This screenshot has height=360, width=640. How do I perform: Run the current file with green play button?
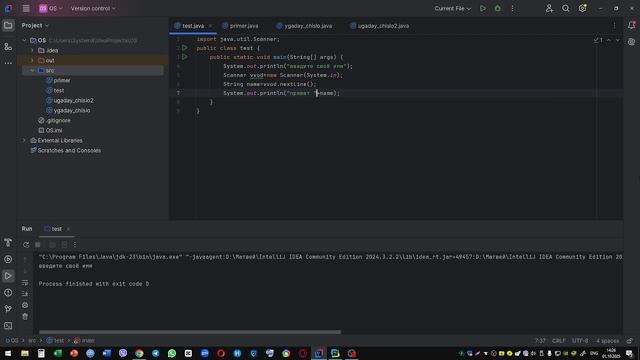(483, 8)
